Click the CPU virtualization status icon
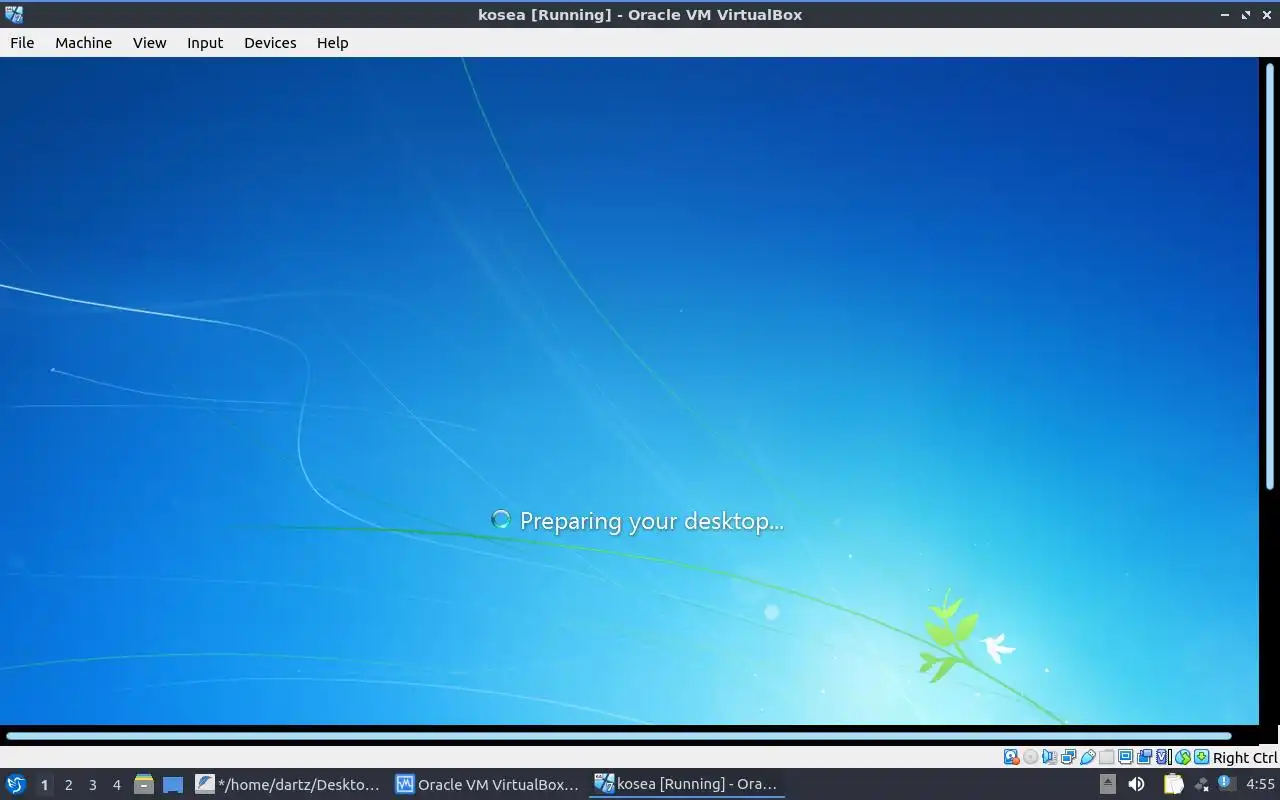This screenshot has height=800, width=1280. point(1165,758)
